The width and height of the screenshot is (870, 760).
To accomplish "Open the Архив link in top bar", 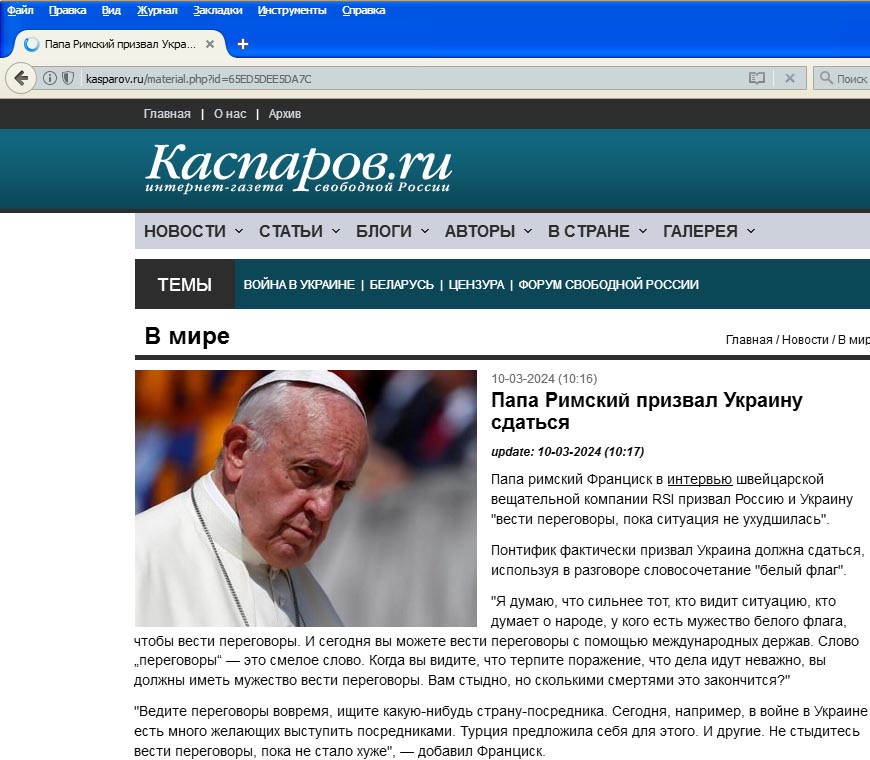I will pos(285,114).
